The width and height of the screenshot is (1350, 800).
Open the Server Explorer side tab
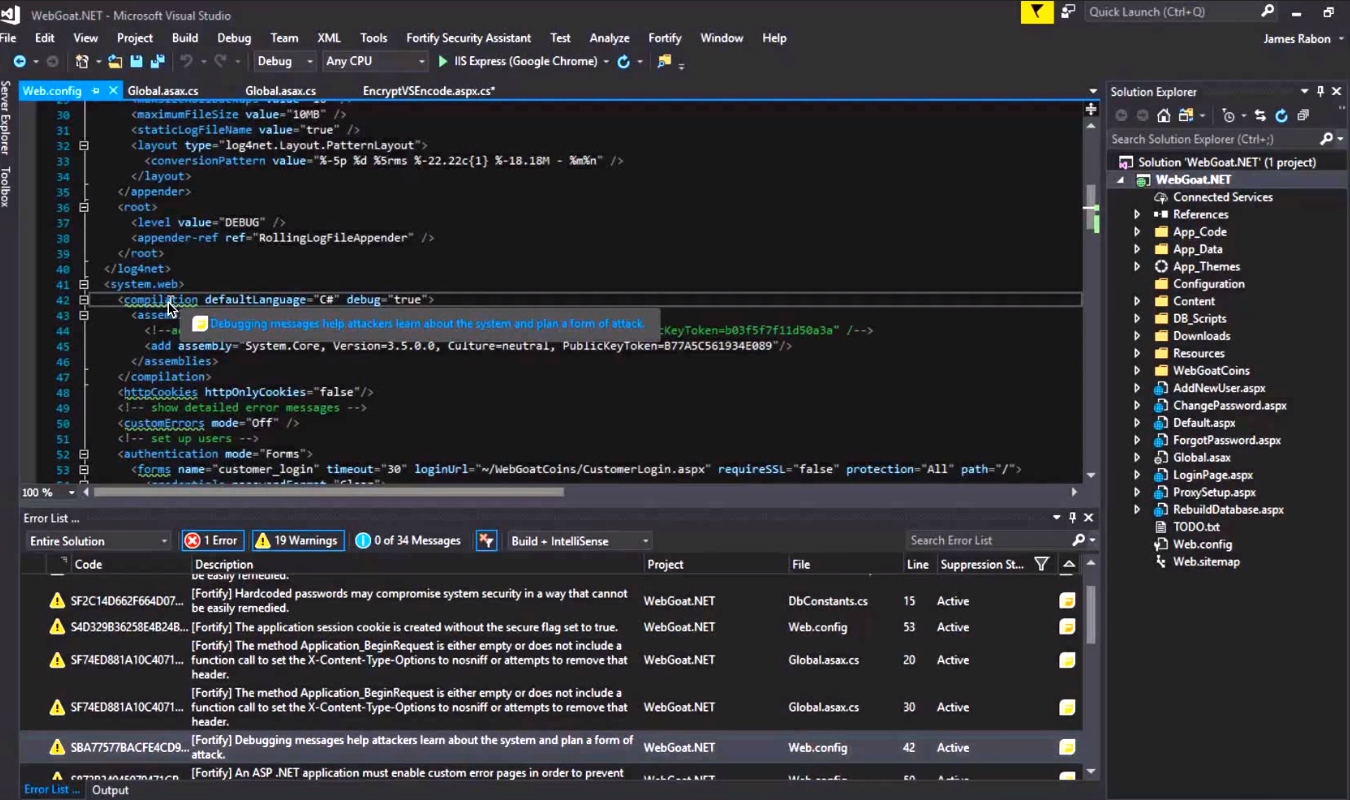point(6,119)
